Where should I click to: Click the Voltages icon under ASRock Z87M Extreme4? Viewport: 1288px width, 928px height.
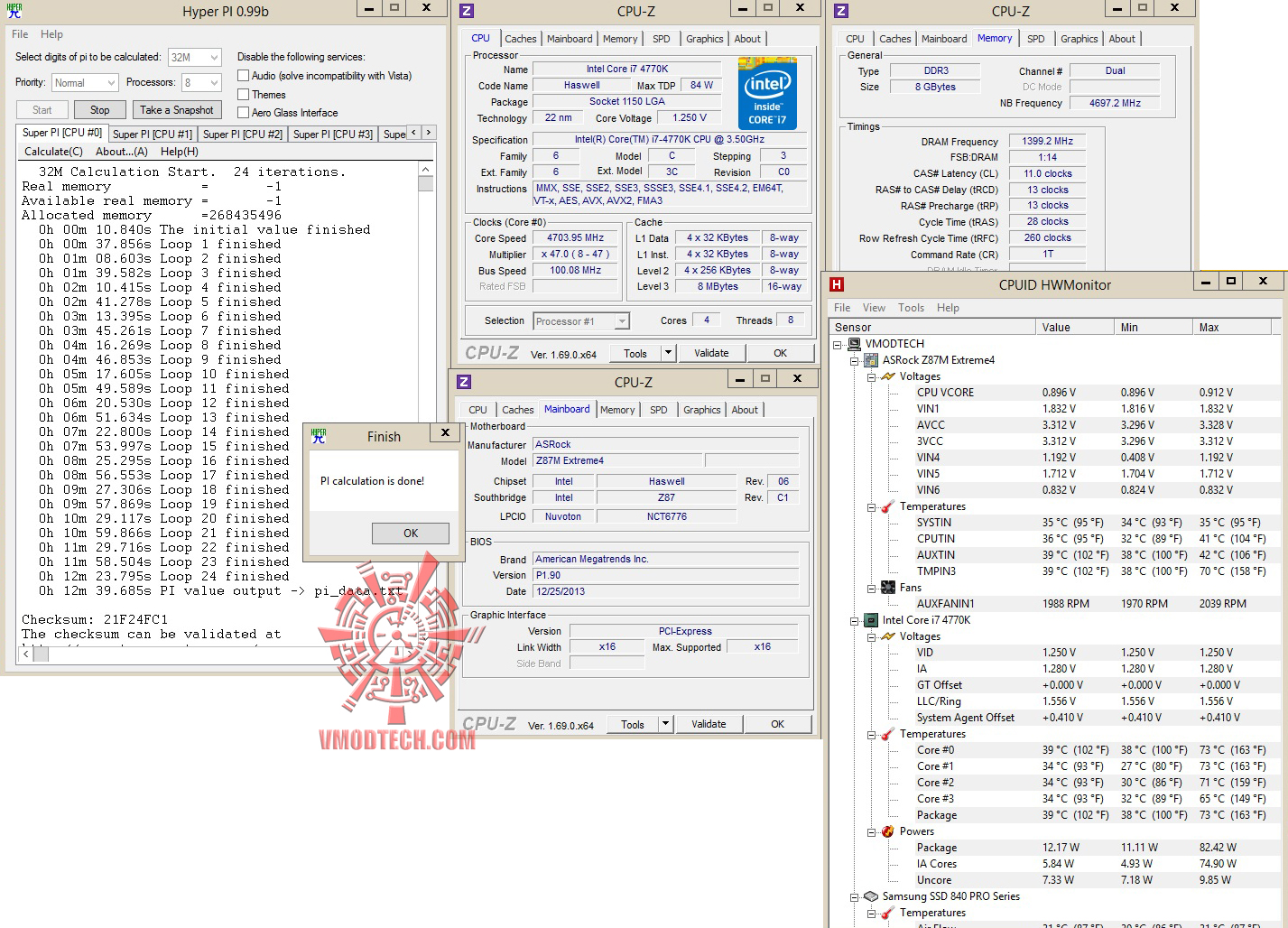point(888,376)
